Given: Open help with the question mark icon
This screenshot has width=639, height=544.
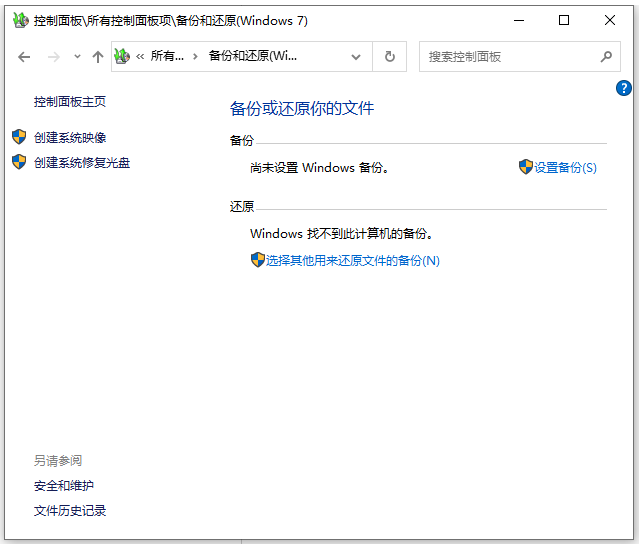Looking at the screenshot, I should 624,88.
